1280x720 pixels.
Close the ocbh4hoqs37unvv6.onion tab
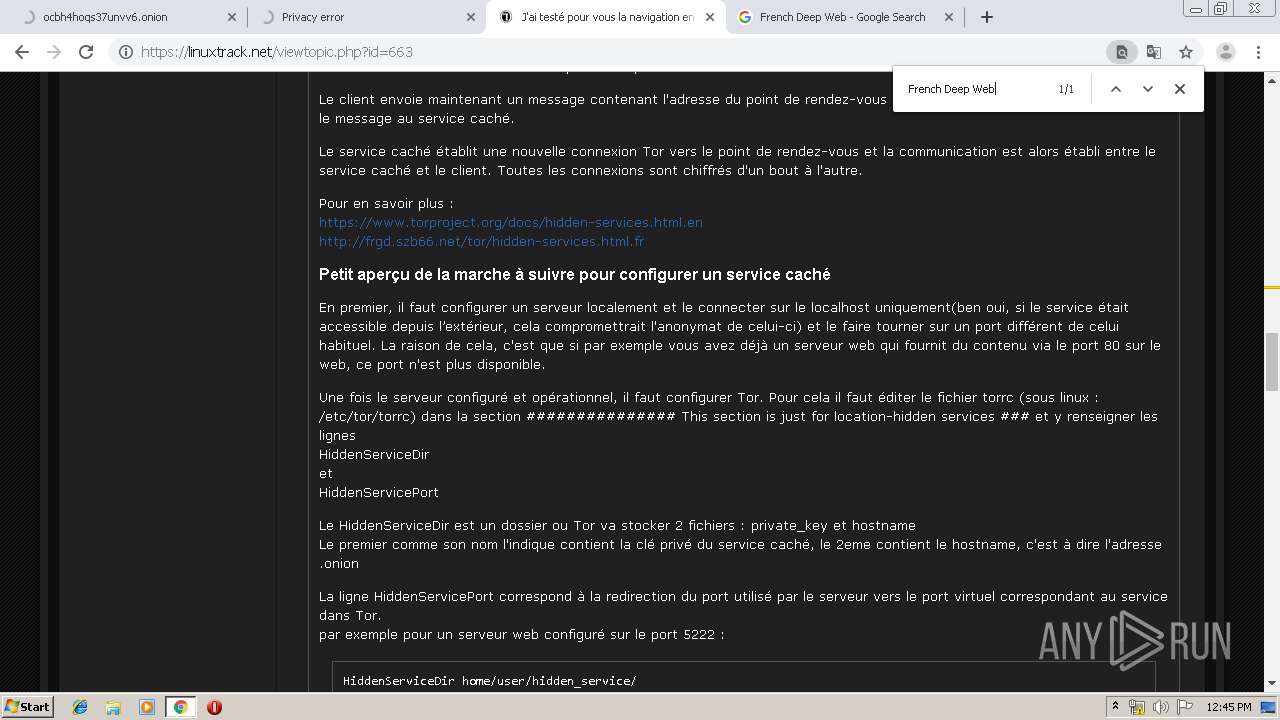232,17
